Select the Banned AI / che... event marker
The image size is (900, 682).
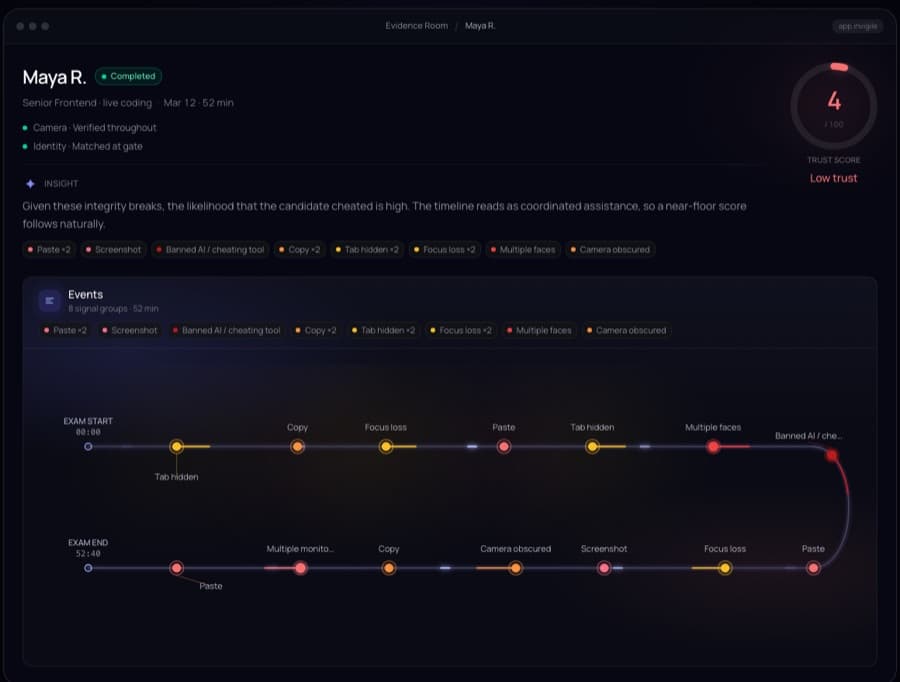coord(832,456)
